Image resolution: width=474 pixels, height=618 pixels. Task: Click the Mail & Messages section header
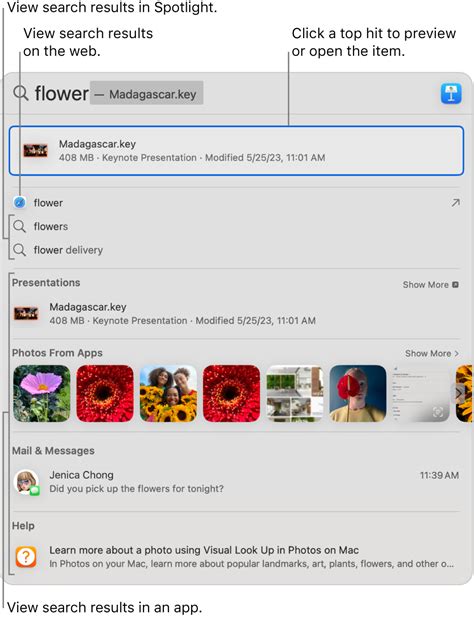tap(53, 450)
